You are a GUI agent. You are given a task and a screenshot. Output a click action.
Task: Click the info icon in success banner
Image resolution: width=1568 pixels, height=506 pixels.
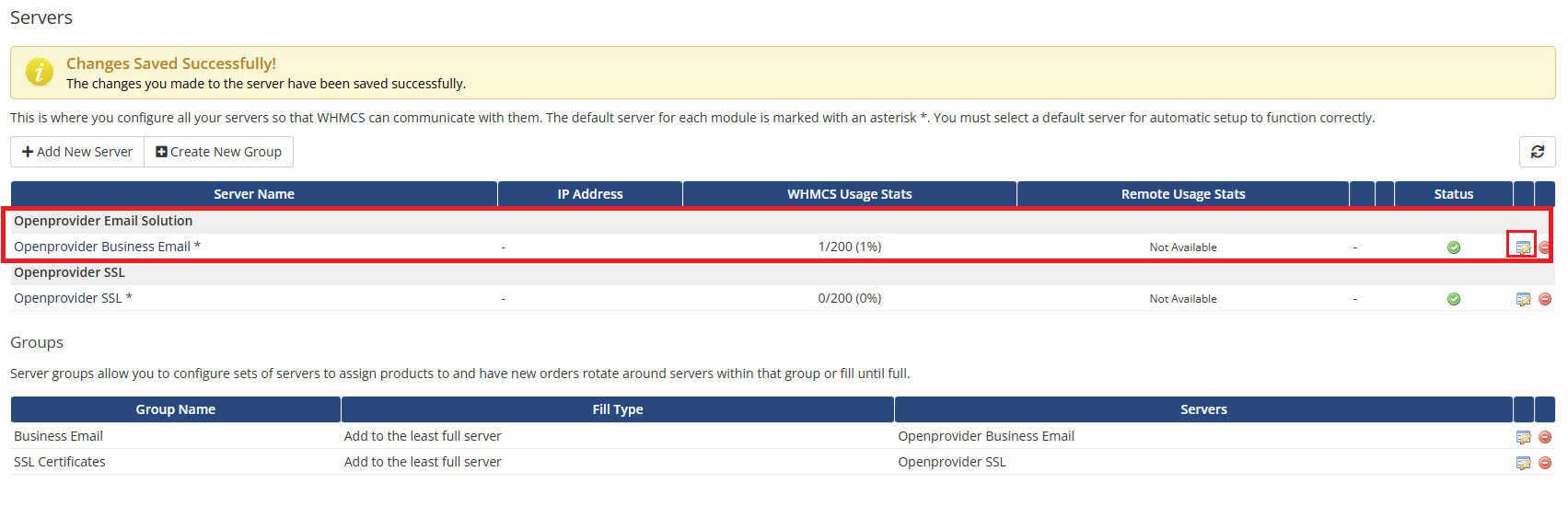(39, 72)
